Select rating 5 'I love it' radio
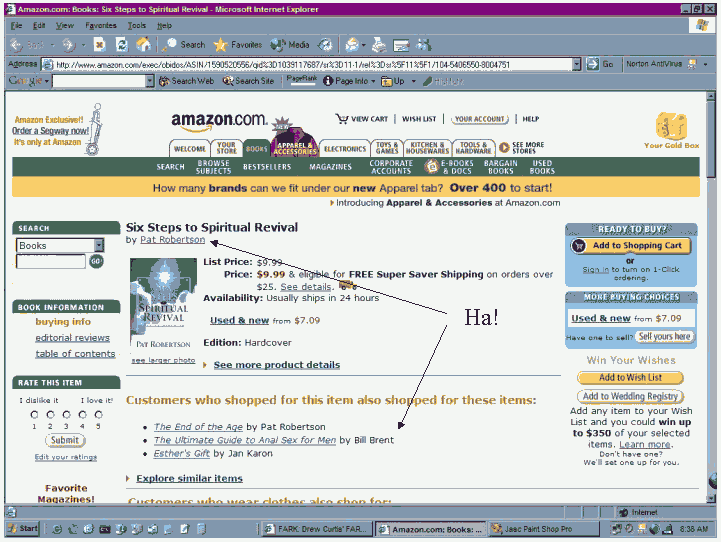 point(98,414)
